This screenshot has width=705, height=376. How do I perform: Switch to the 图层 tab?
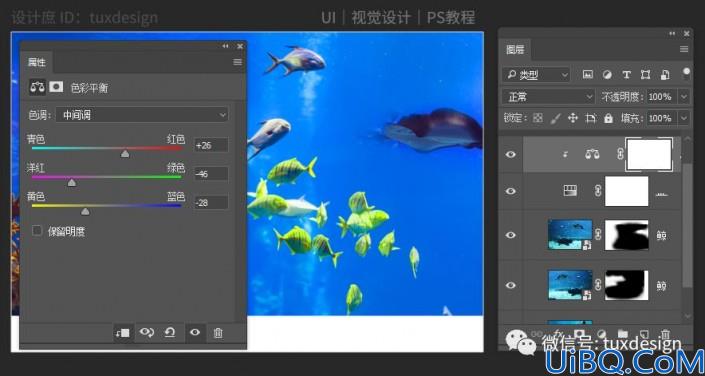pos(515,49)
